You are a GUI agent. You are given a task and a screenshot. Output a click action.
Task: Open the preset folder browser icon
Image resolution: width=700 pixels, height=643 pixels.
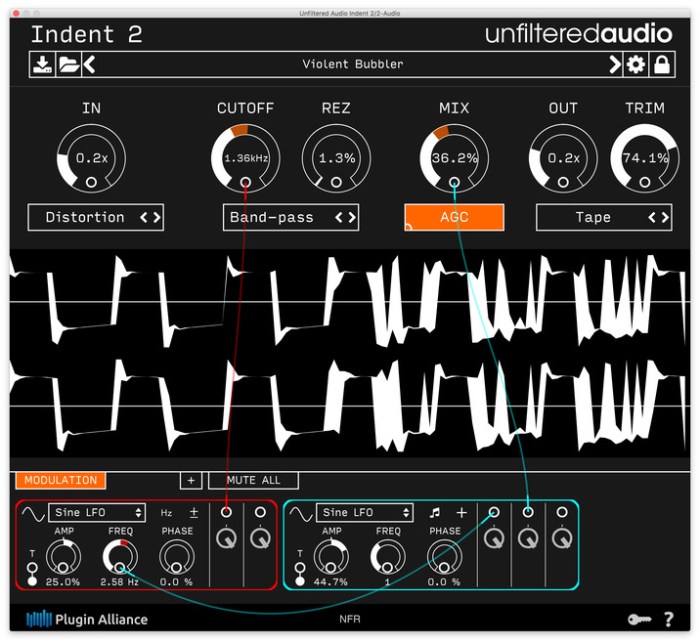click(68, 64)
